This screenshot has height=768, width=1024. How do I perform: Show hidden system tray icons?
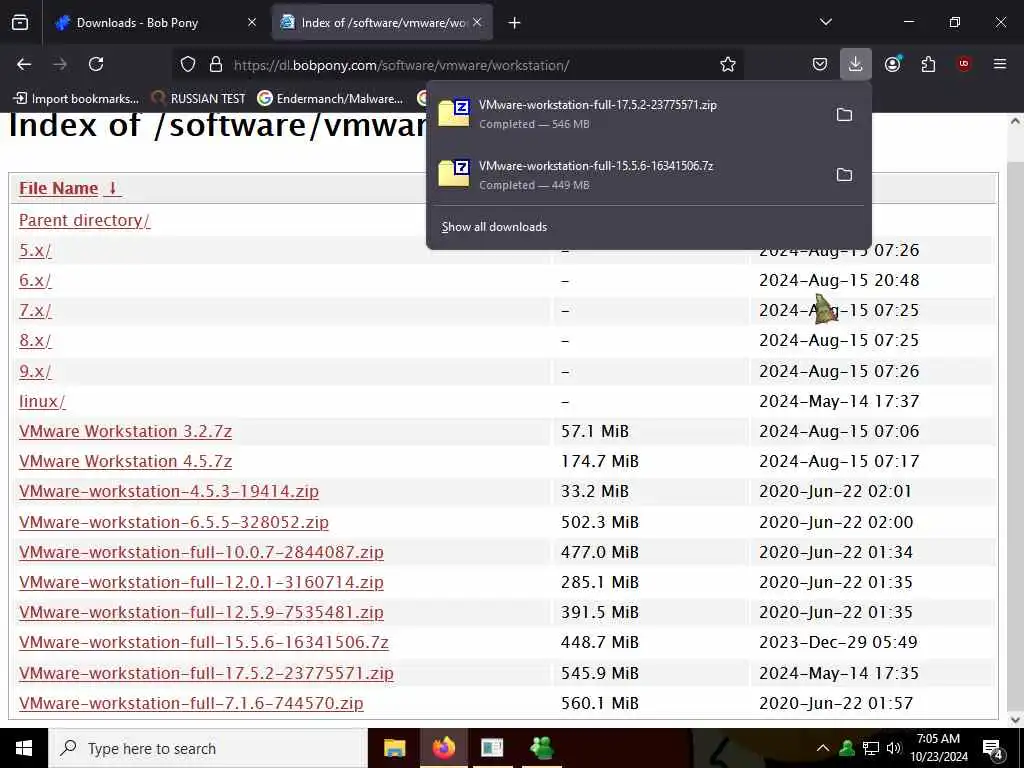(x=823, y=748)
